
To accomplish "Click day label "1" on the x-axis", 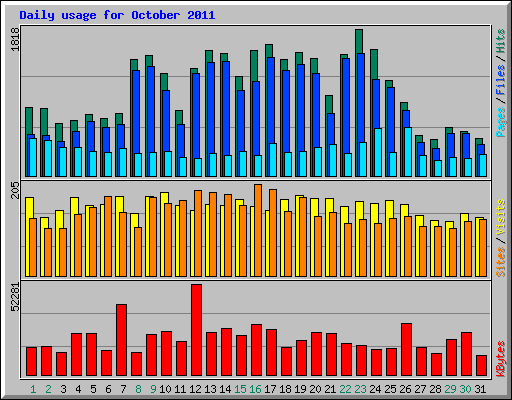I will coord(33,389).
